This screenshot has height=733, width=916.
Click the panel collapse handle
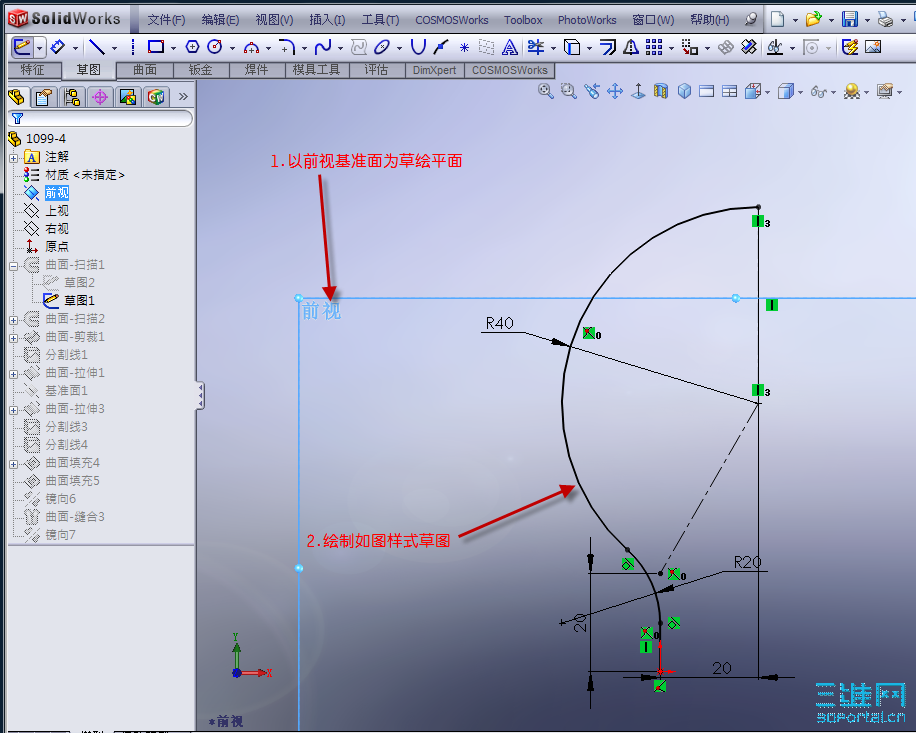click(x=200, y=395)
